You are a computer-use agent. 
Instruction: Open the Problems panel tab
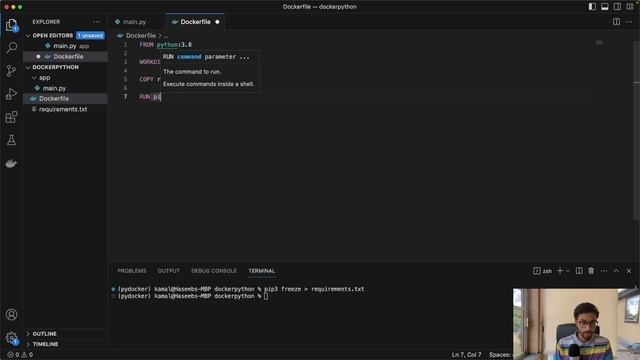pos(131,271)
